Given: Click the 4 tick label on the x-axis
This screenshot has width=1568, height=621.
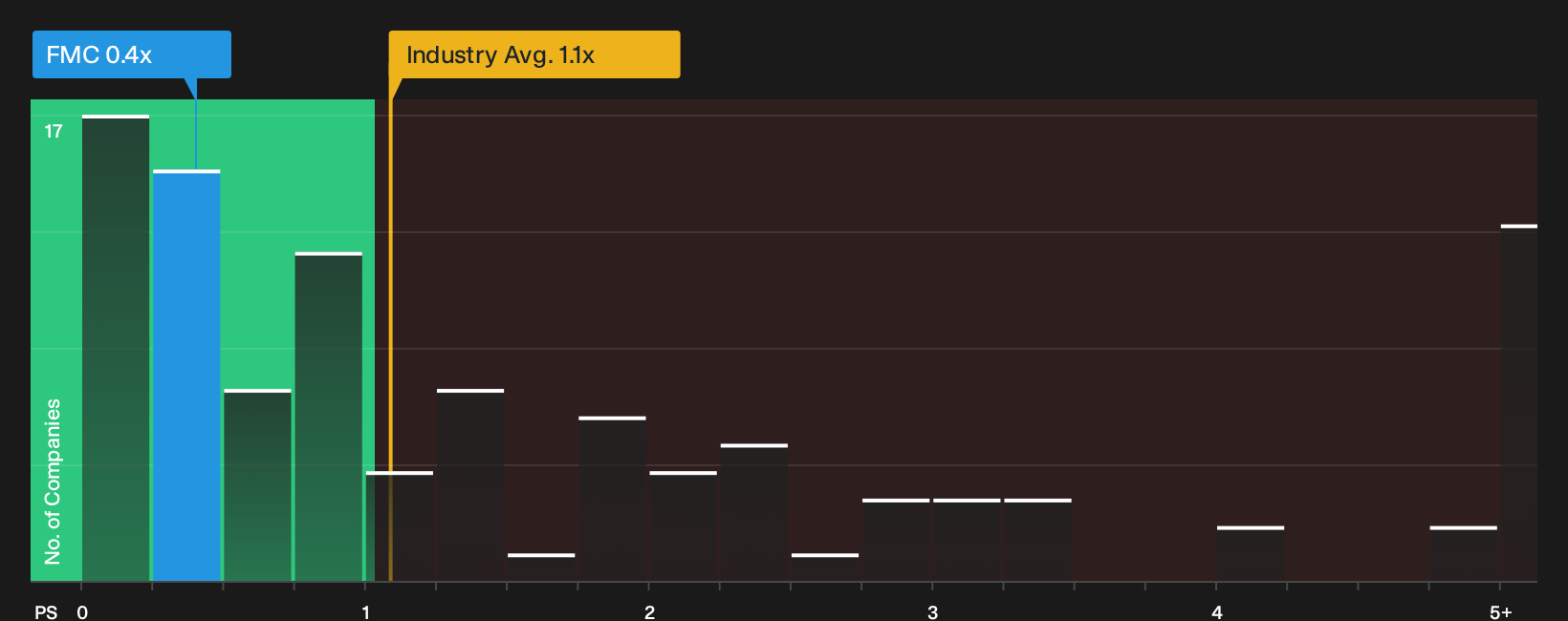Looking at the screenshot, I should coord(1217,612).
